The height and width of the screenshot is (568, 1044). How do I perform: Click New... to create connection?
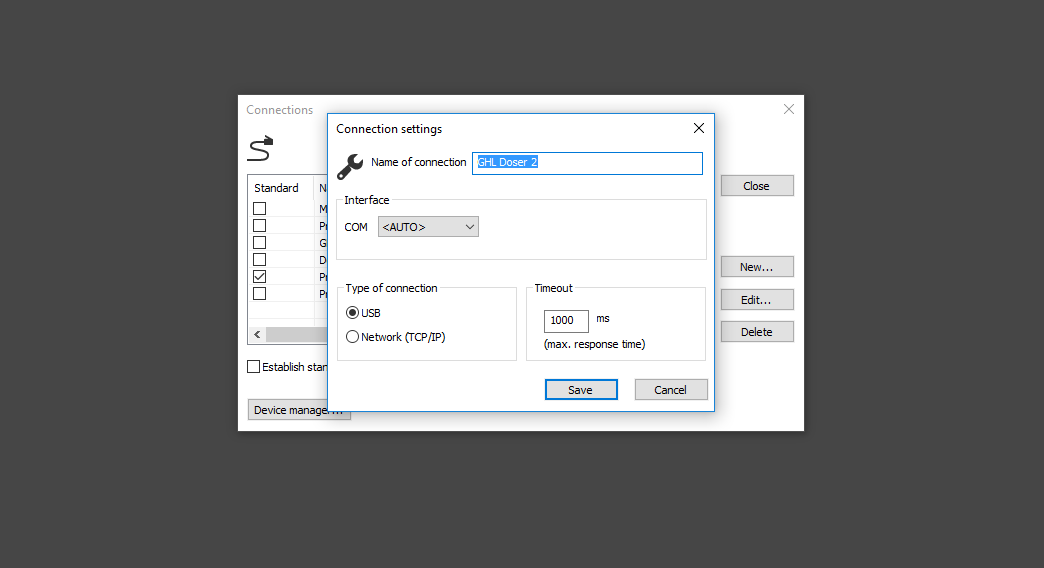(x=757, y=266)
